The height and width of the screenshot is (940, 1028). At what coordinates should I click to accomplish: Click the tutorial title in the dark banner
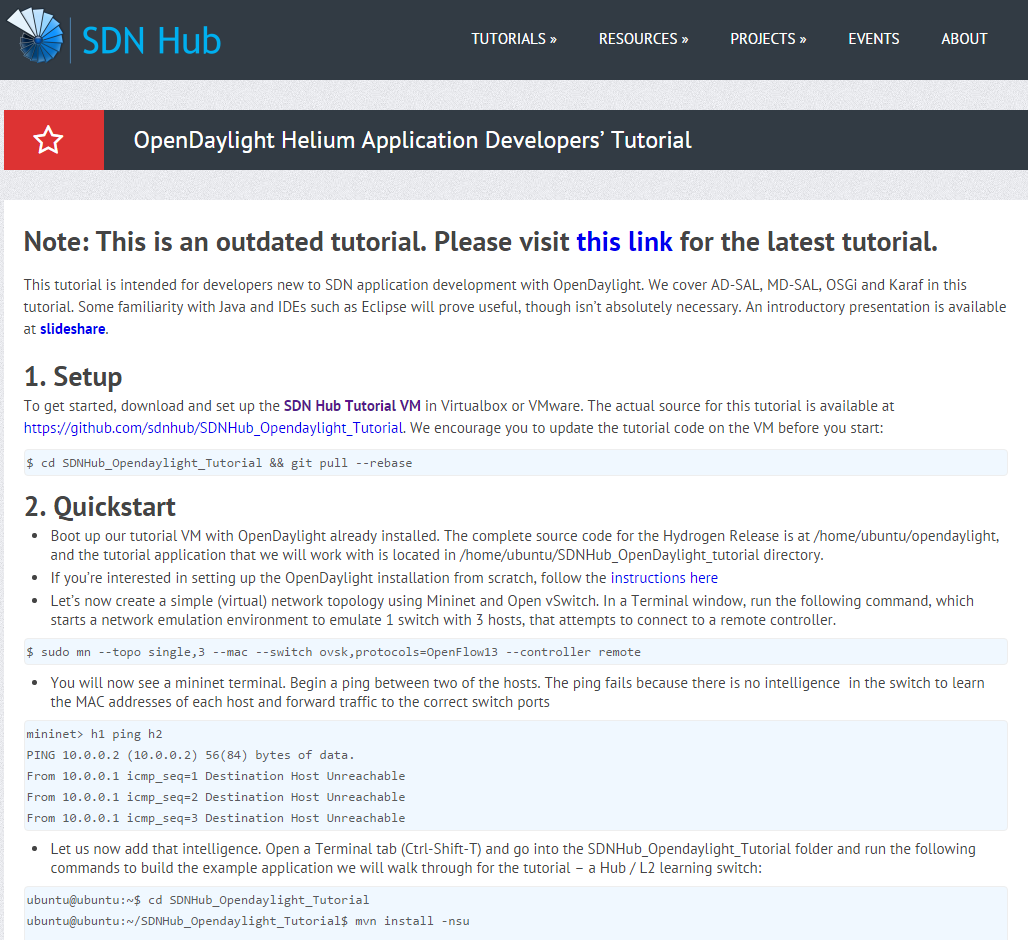point(413,139)
